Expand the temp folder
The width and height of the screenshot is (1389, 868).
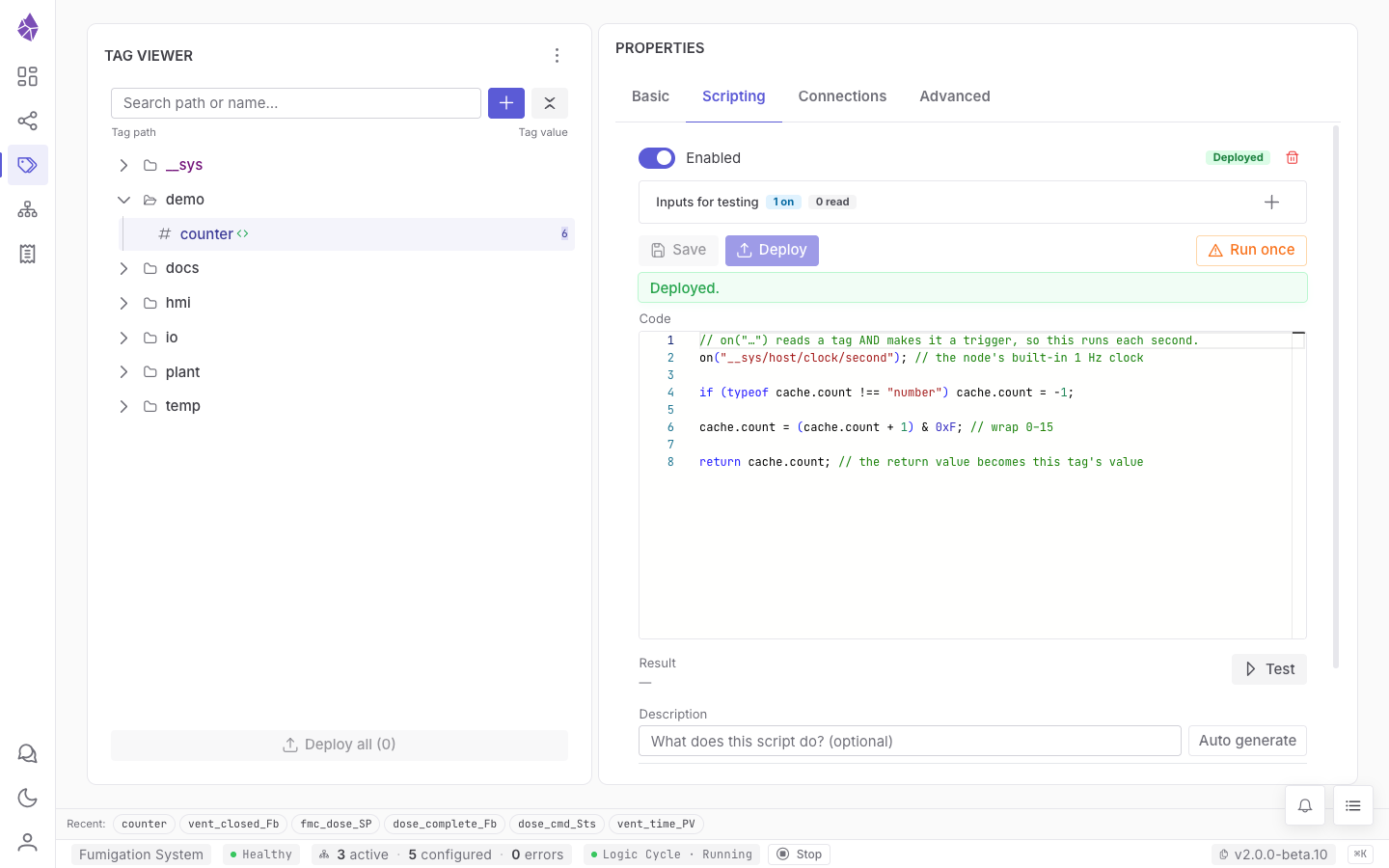point(123,406)
